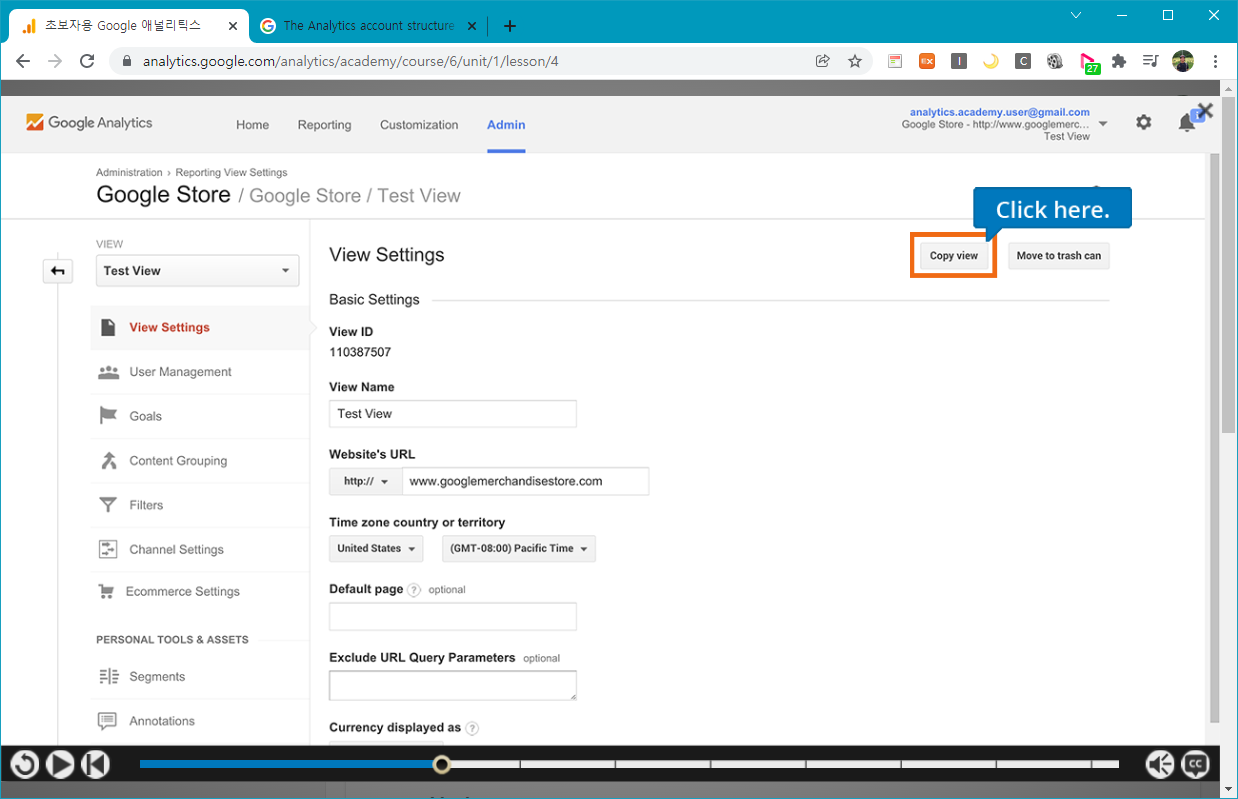Click the Segments icon
The height and width of the screenshot is (799, 1238).
coord(108,677)
